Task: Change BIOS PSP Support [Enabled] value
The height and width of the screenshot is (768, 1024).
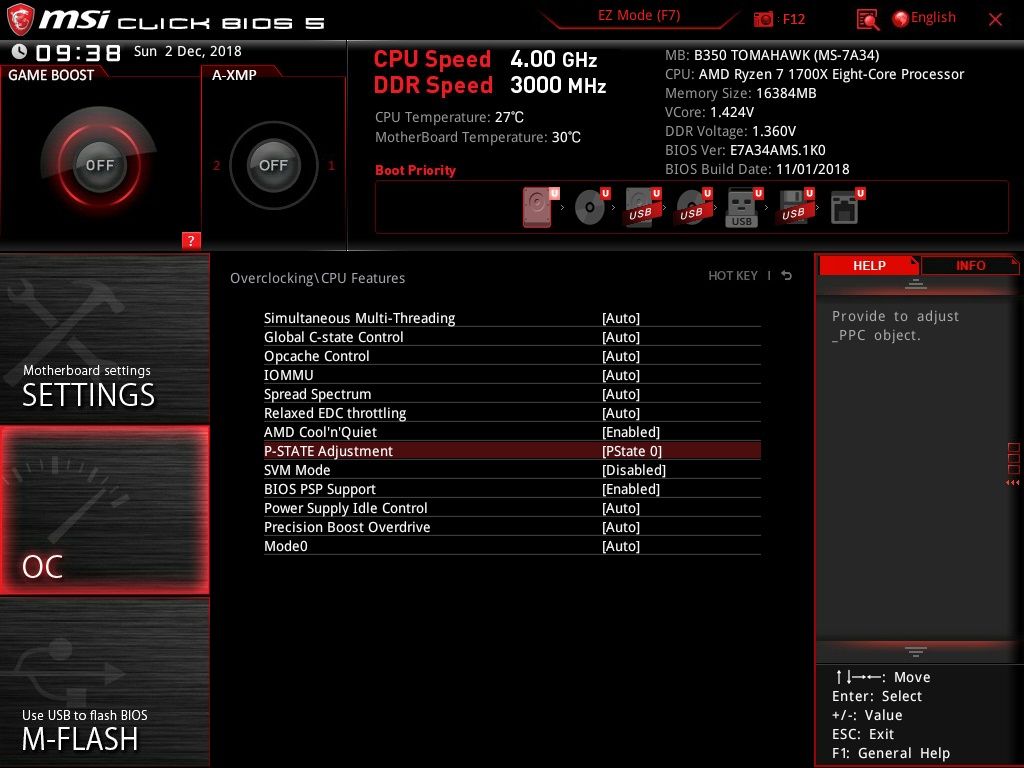Action: coord(631,488)
